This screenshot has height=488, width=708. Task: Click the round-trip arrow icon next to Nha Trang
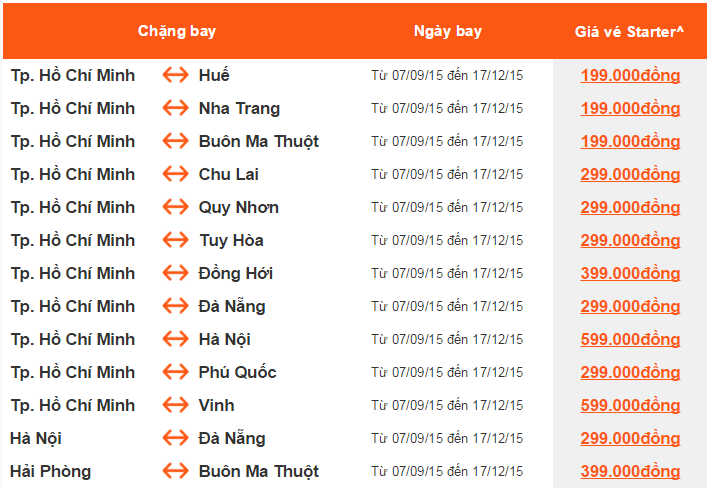coord(176,108)
